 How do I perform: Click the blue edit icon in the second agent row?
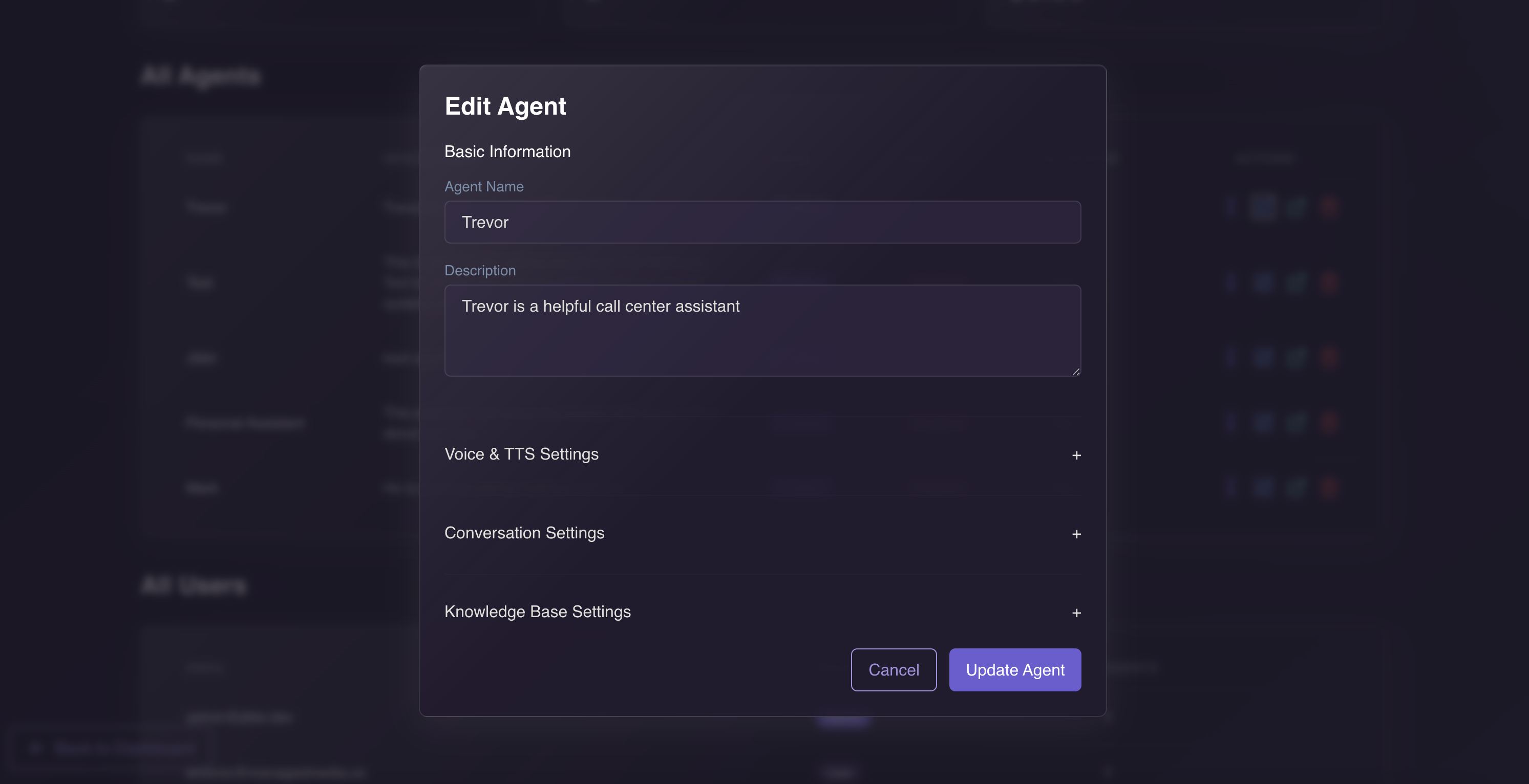[x=1263, y=283]
